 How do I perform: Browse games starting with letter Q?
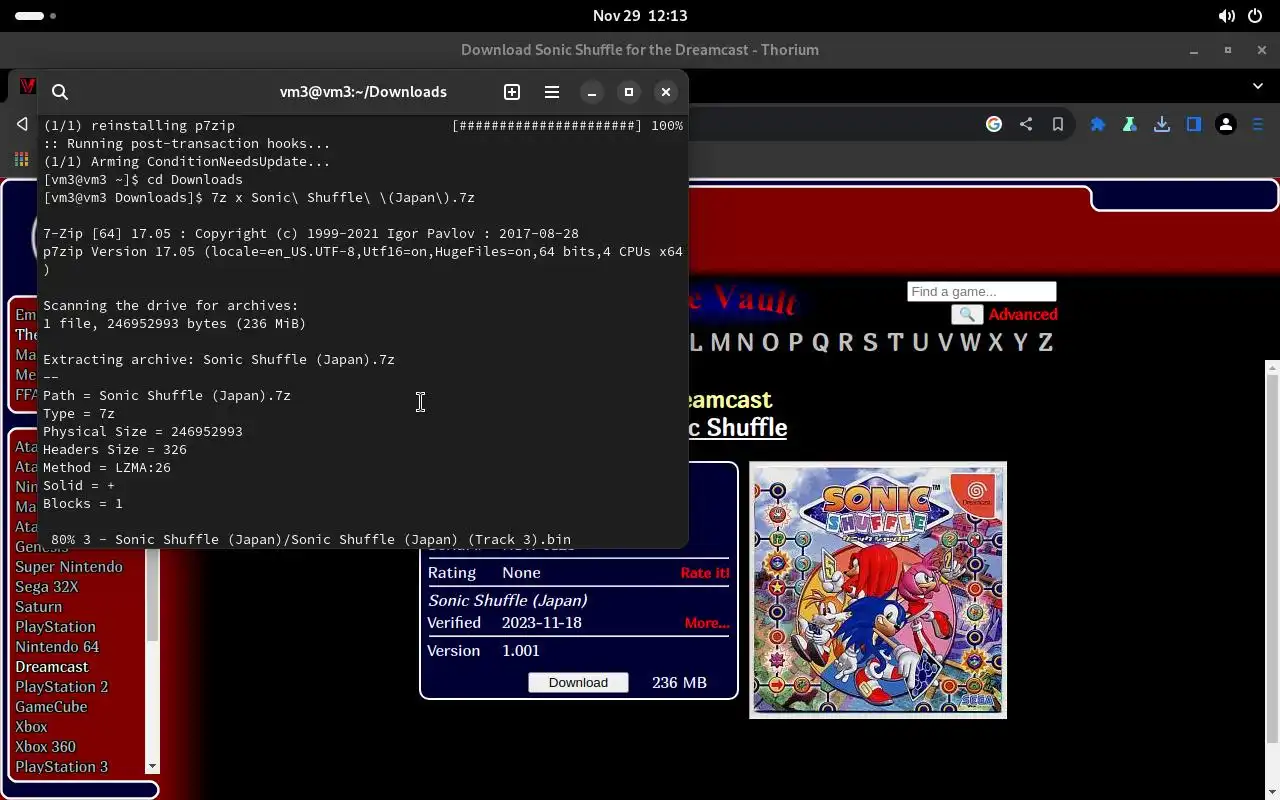coord(820,343)
